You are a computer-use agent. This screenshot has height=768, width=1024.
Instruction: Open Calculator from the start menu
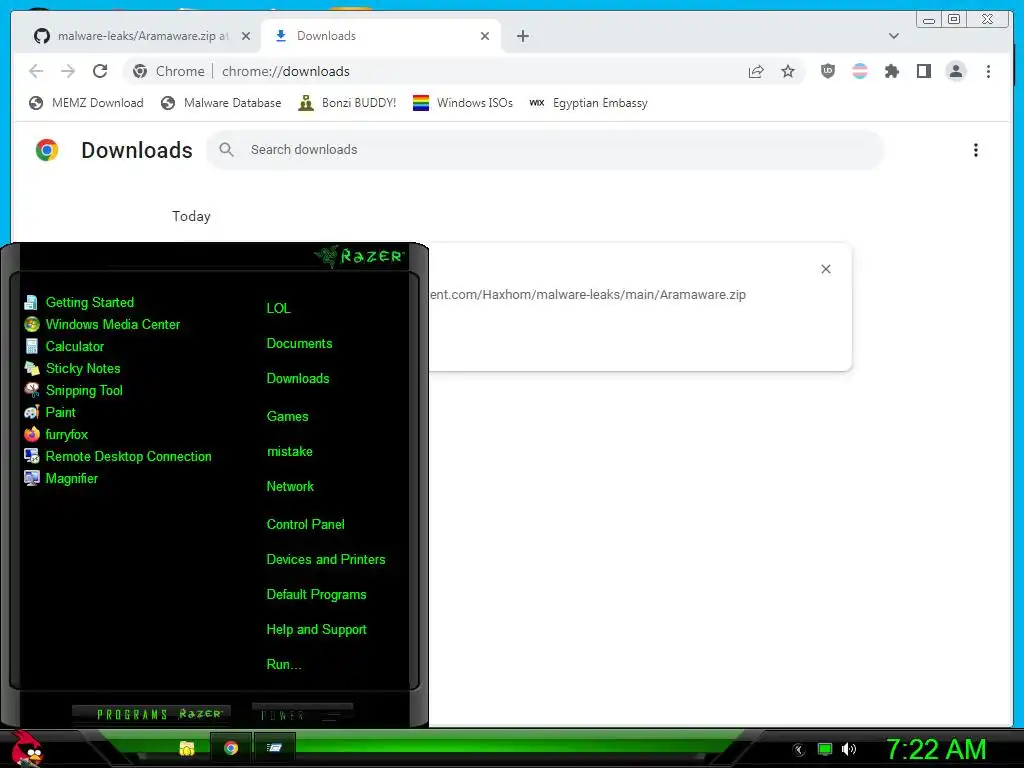pos(64,347)
